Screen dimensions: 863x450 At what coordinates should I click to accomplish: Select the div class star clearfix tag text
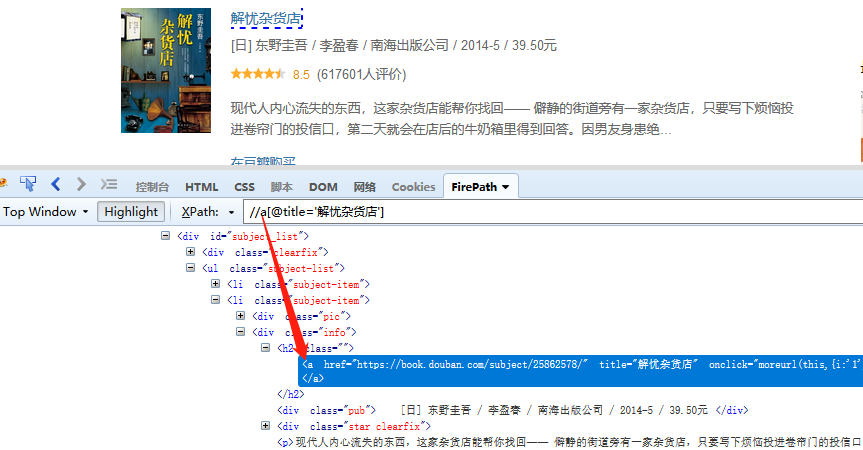point(353,426)
